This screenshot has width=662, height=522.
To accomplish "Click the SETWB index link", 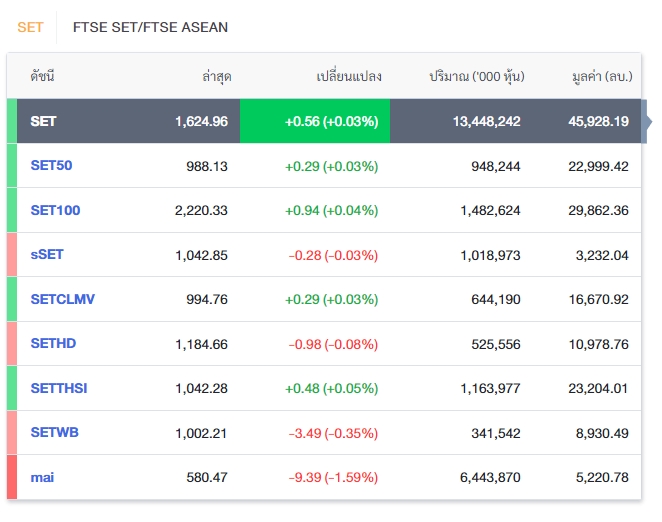I will coord(54,433).
